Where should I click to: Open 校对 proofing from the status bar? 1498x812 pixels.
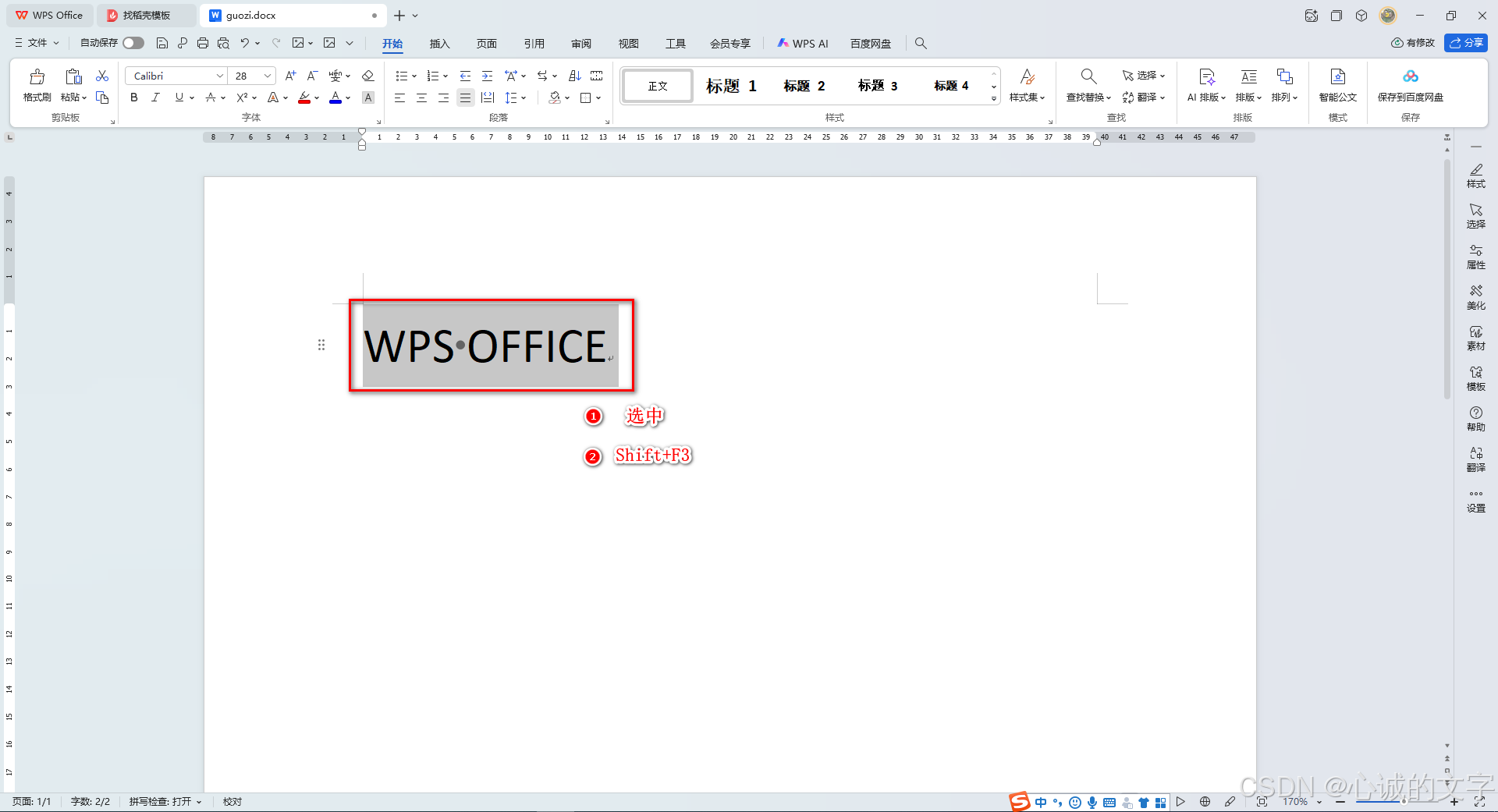231,801
